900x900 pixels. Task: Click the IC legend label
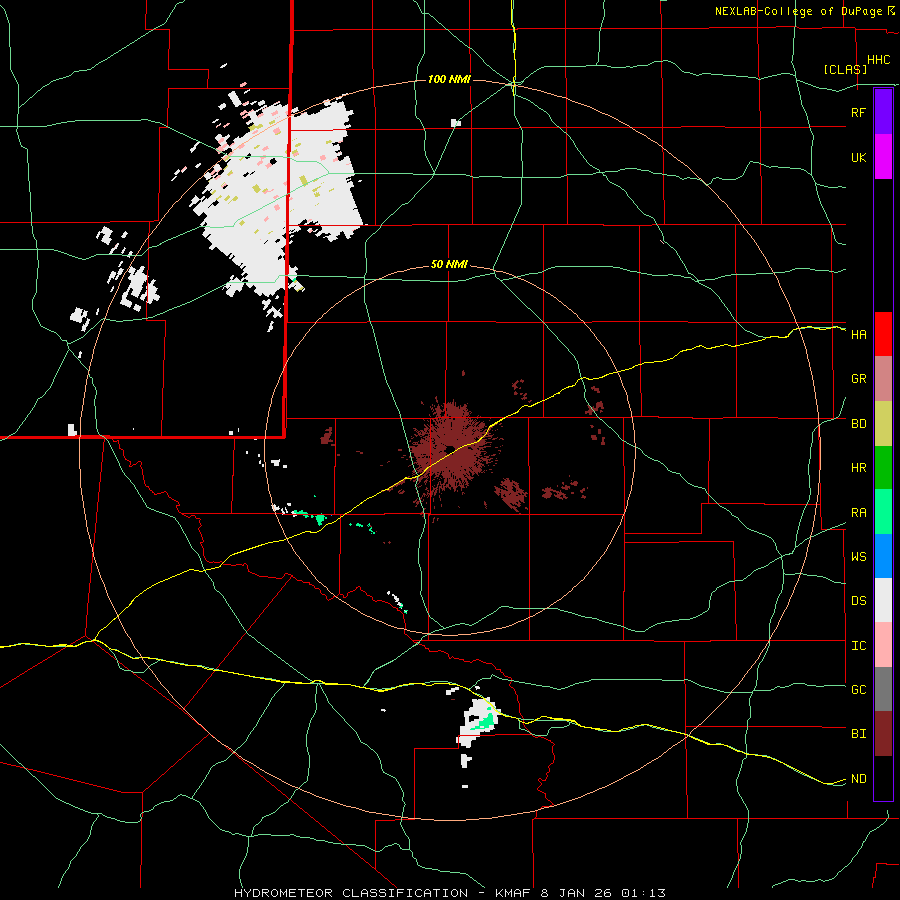[x=858, y=646]
